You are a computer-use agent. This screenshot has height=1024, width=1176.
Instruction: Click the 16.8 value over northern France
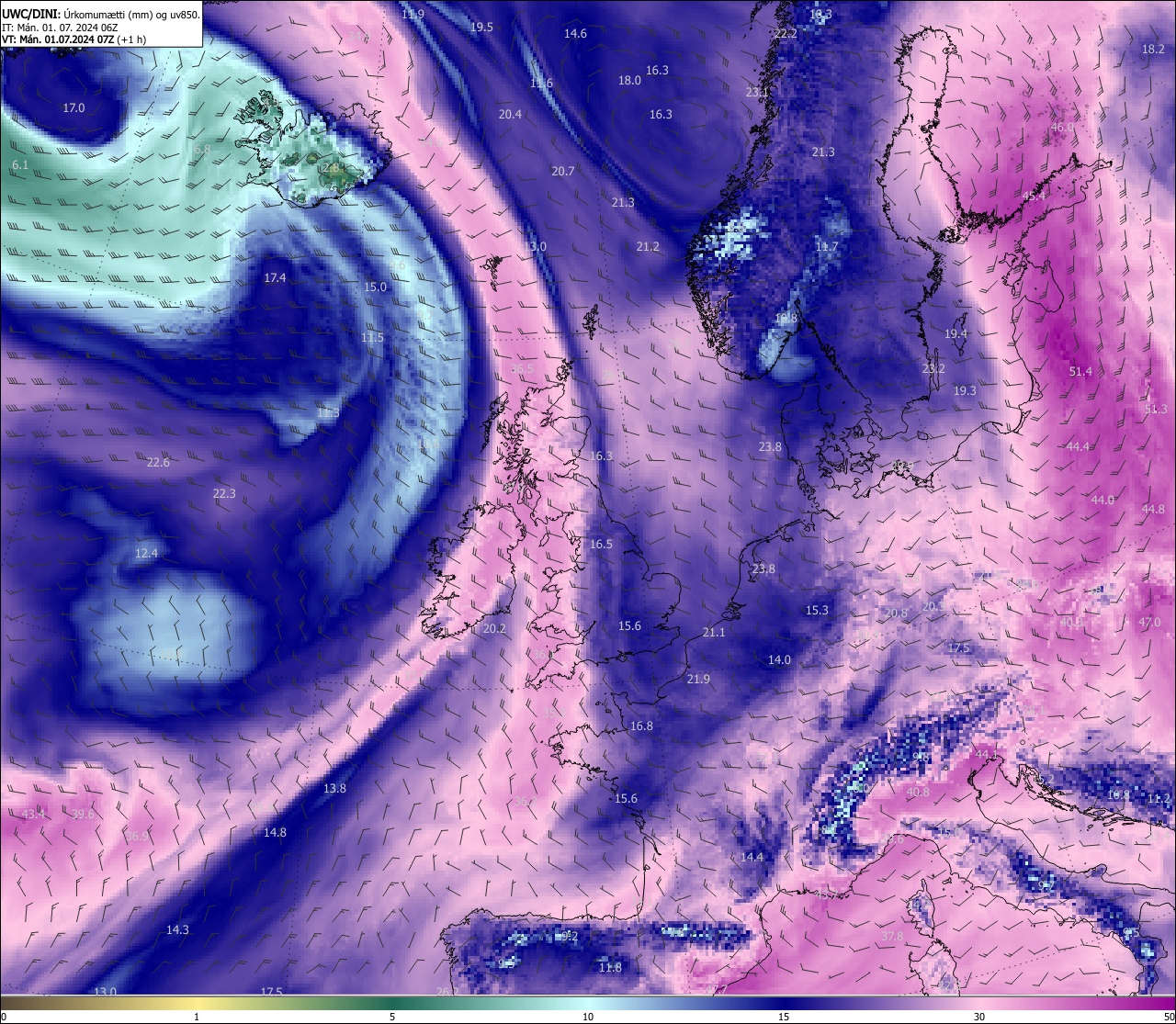coord(641,726)
